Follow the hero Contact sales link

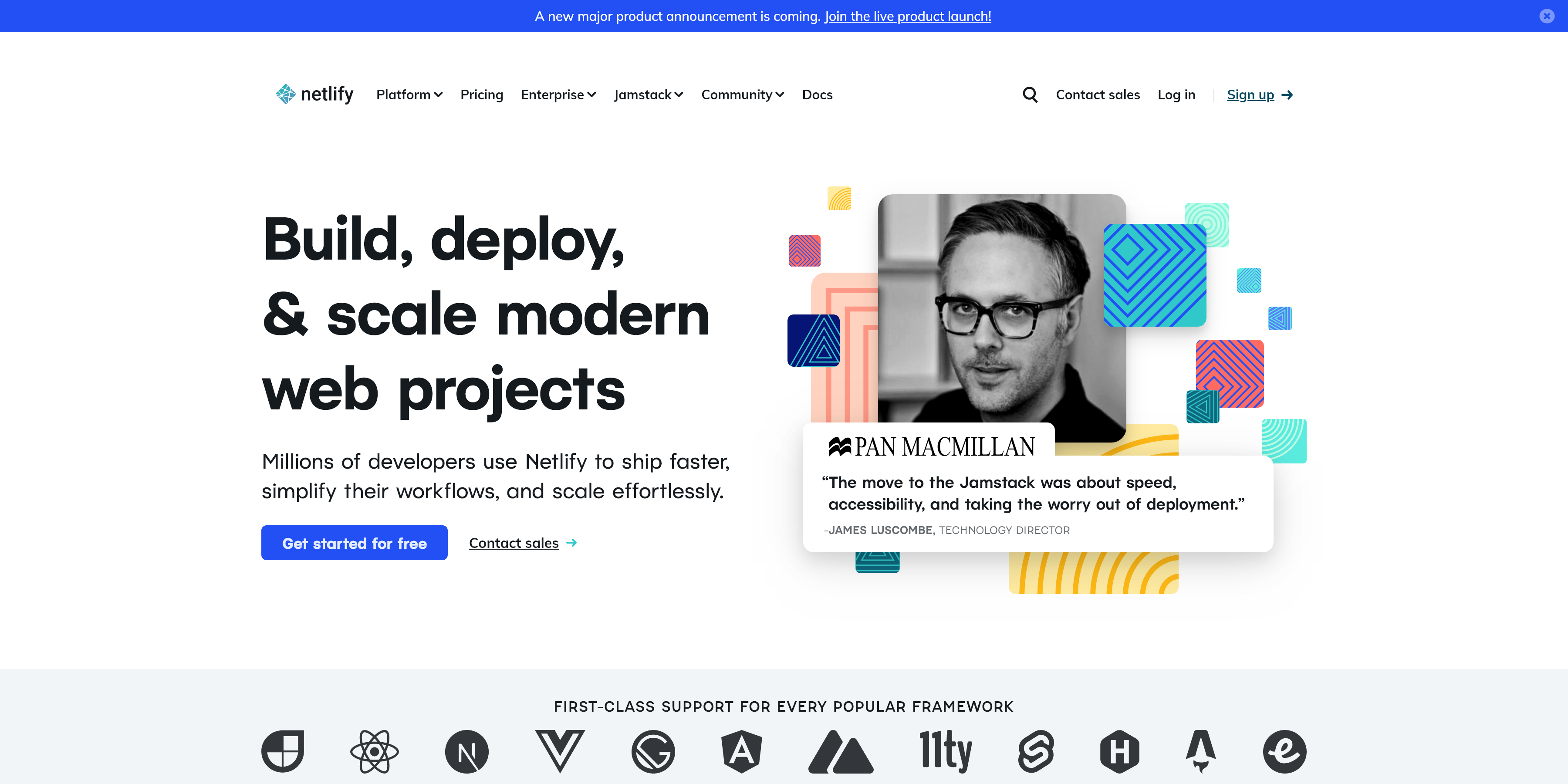(x=513, y=542)
